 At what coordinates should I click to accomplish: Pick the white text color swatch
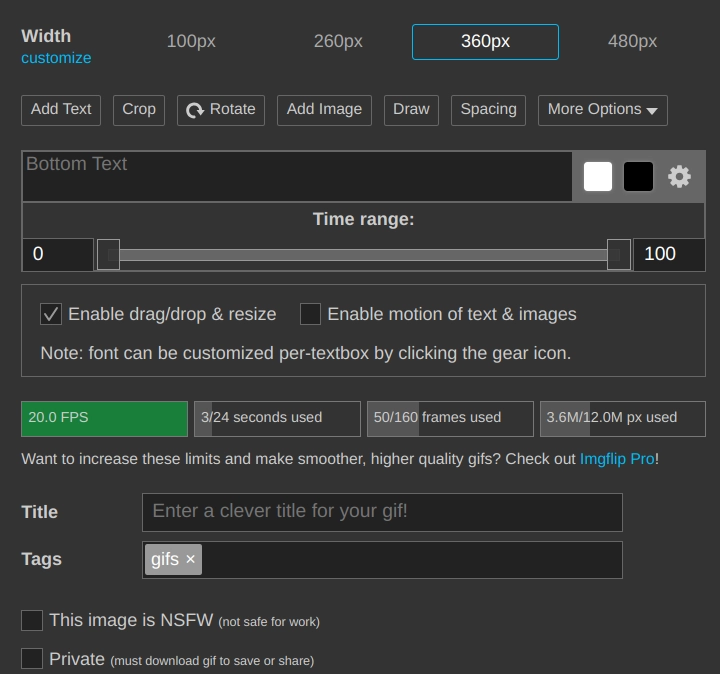click(598, 177)
